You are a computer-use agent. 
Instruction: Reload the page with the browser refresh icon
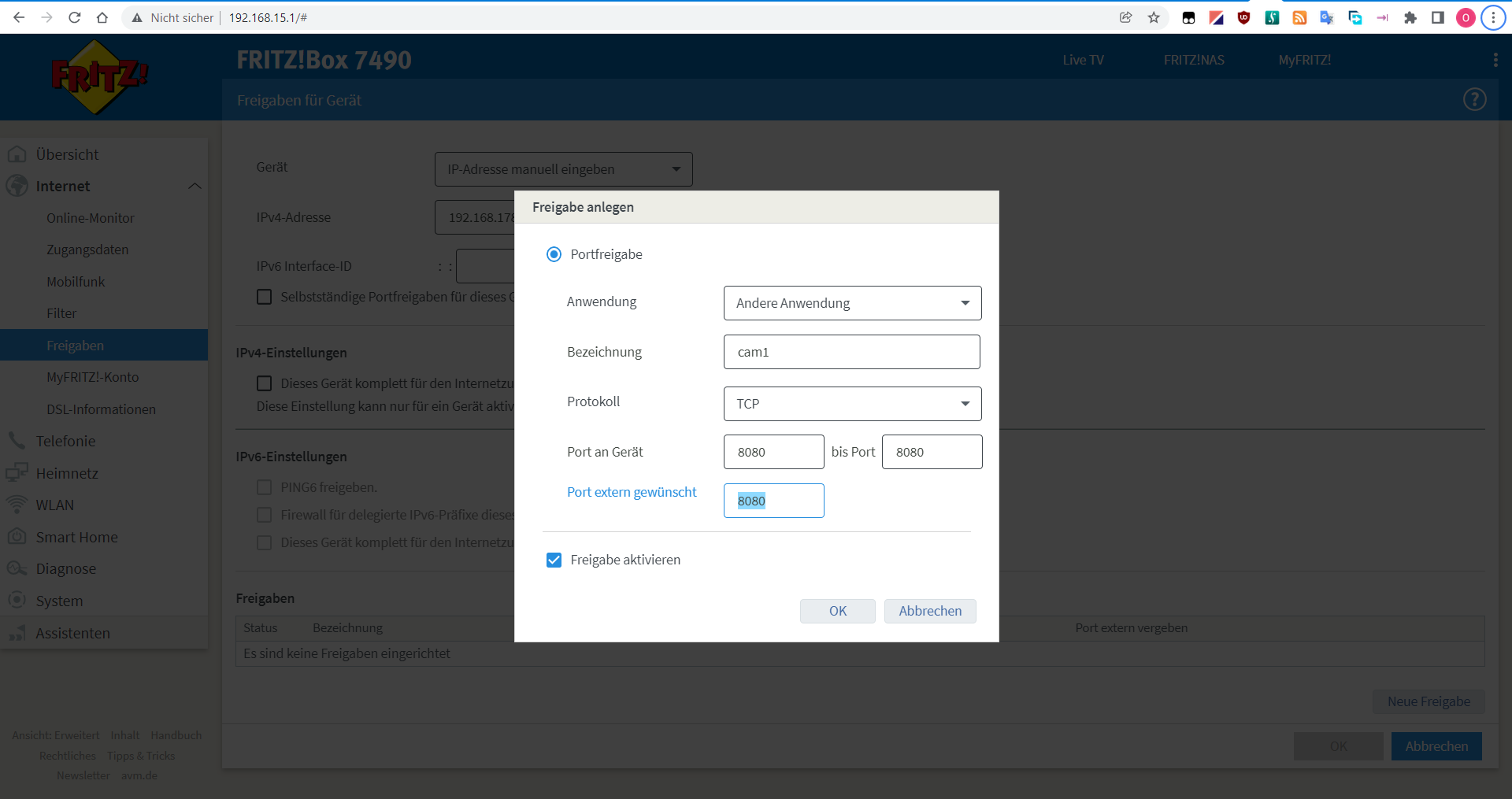75,17
